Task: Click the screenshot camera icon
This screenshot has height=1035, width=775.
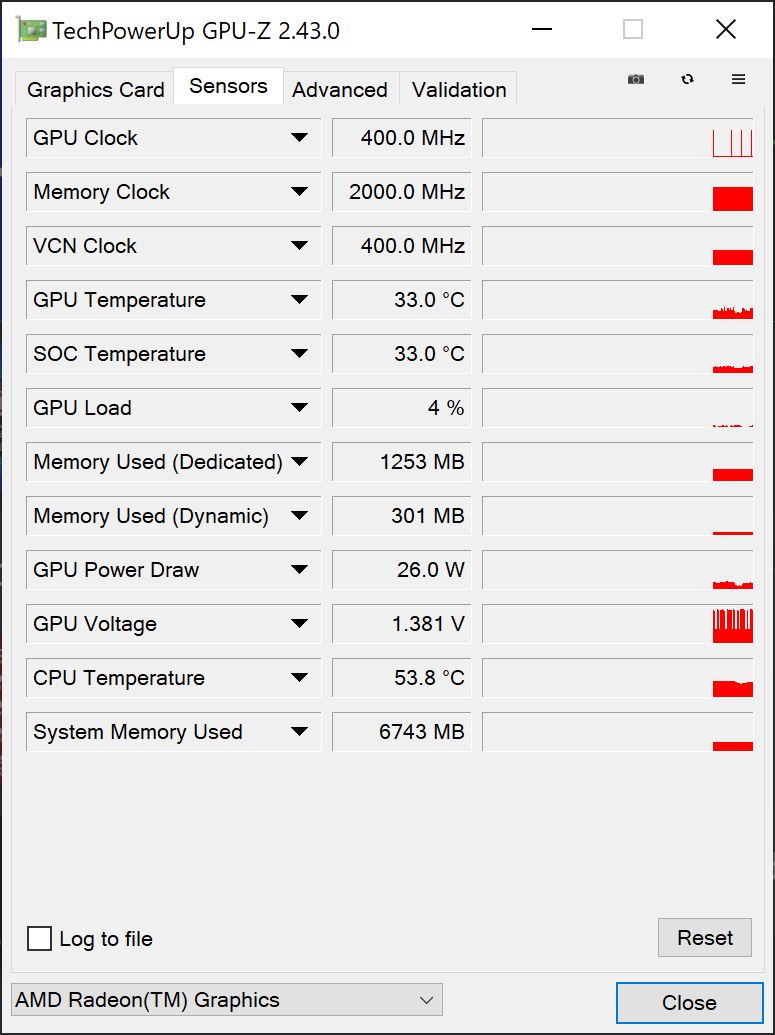Action: click(636, 79)
